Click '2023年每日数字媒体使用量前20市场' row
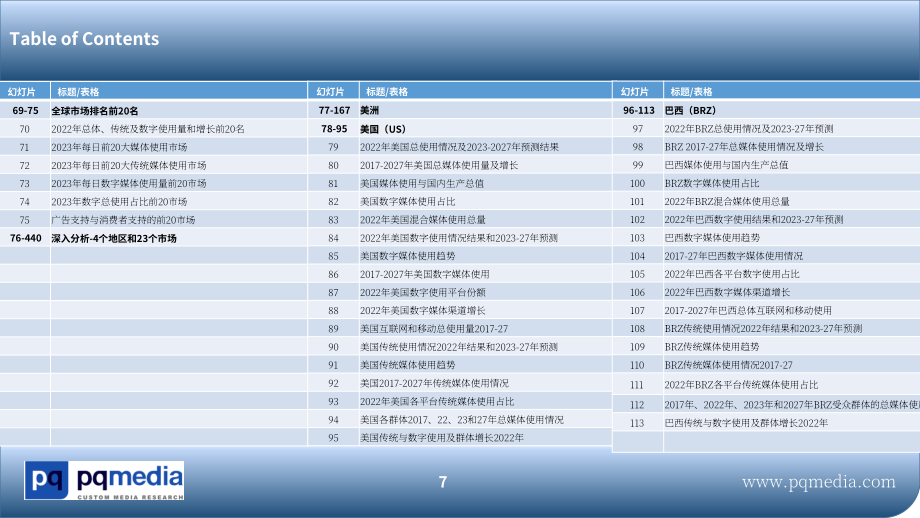This screenshot has height=518, width=920. (x=128, y=184)
